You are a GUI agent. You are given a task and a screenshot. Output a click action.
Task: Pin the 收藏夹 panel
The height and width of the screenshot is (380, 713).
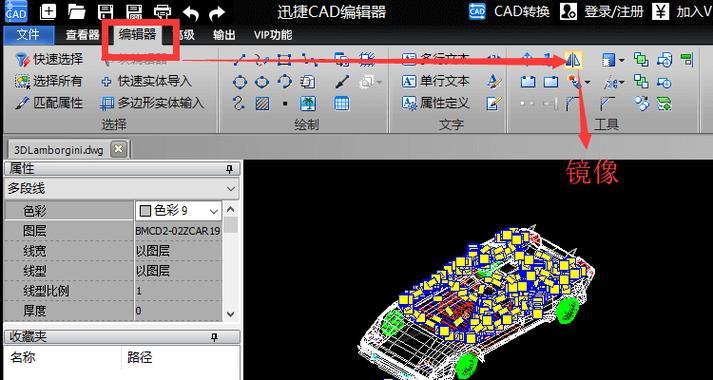[215, 337]
